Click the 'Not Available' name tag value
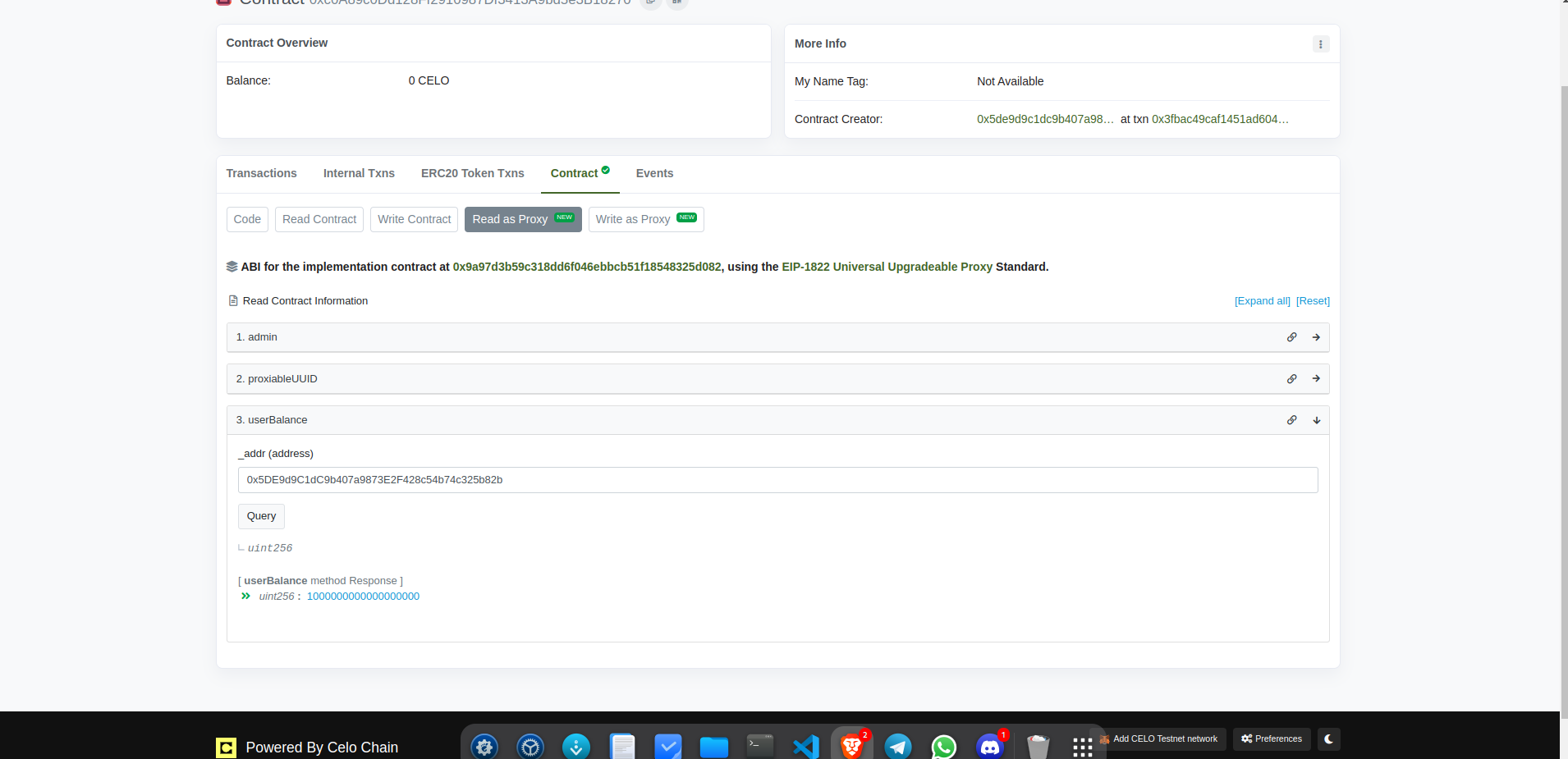 (1010, 81)
